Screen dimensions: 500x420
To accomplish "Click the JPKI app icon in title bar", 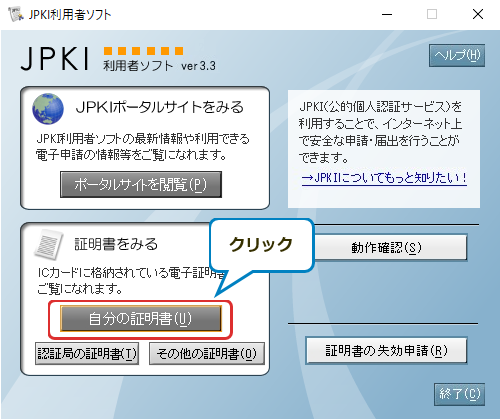I will coord(15,14).
